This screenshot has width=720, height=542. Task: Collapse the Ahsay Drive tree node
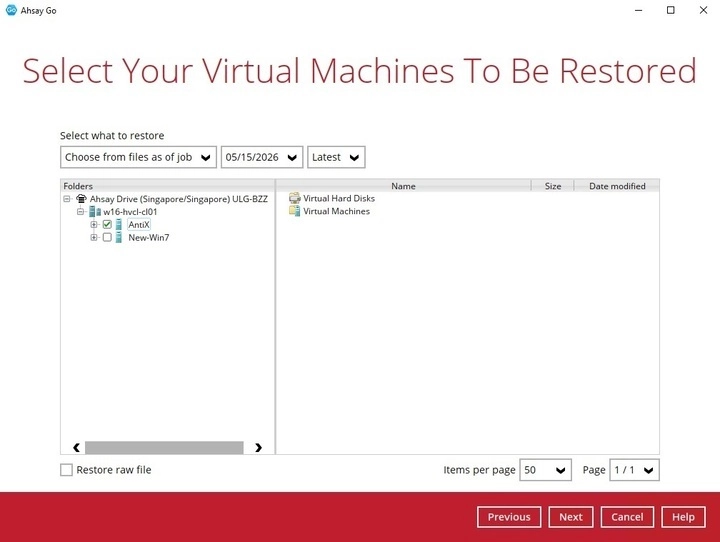tap(67, 199)
